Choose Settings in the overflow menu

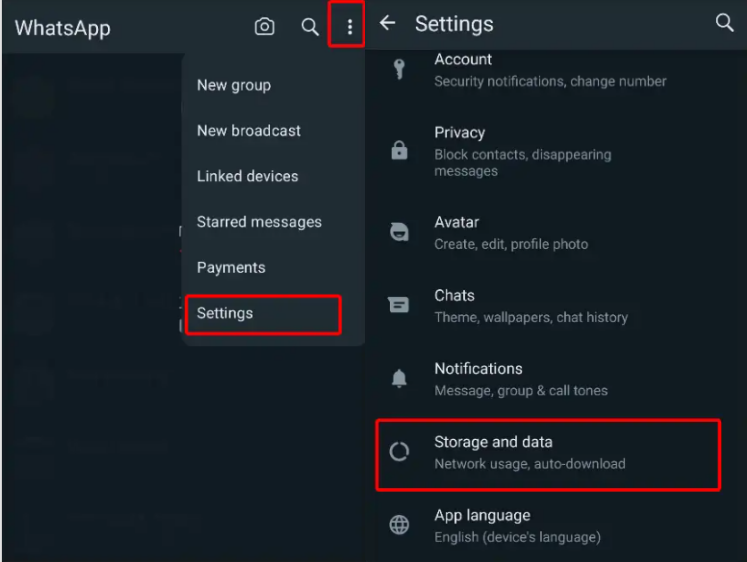coord(225,313)
